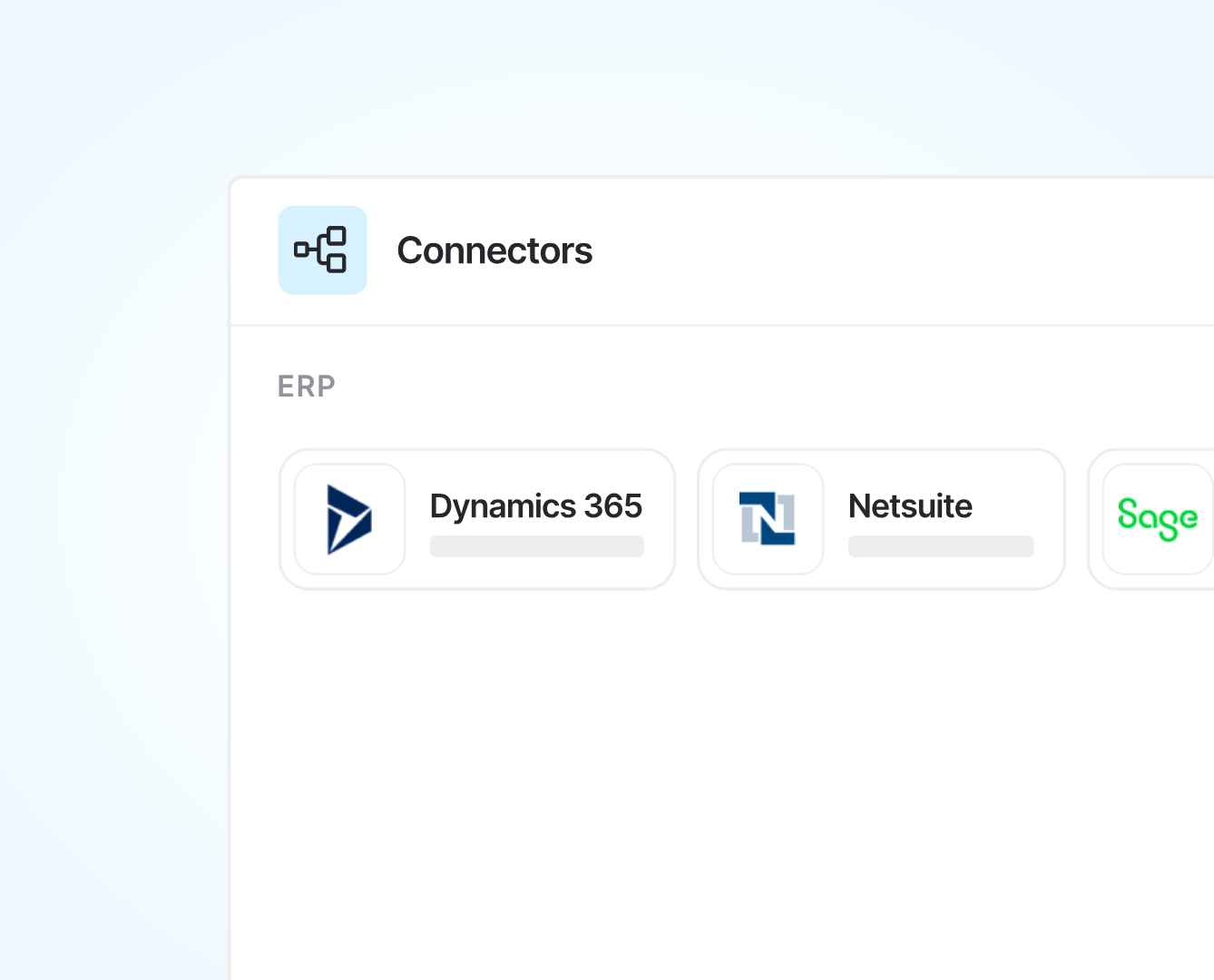Open the Dynamics 365 connector name
Screen dimensions: 1214x980
(x=535, y=505)
